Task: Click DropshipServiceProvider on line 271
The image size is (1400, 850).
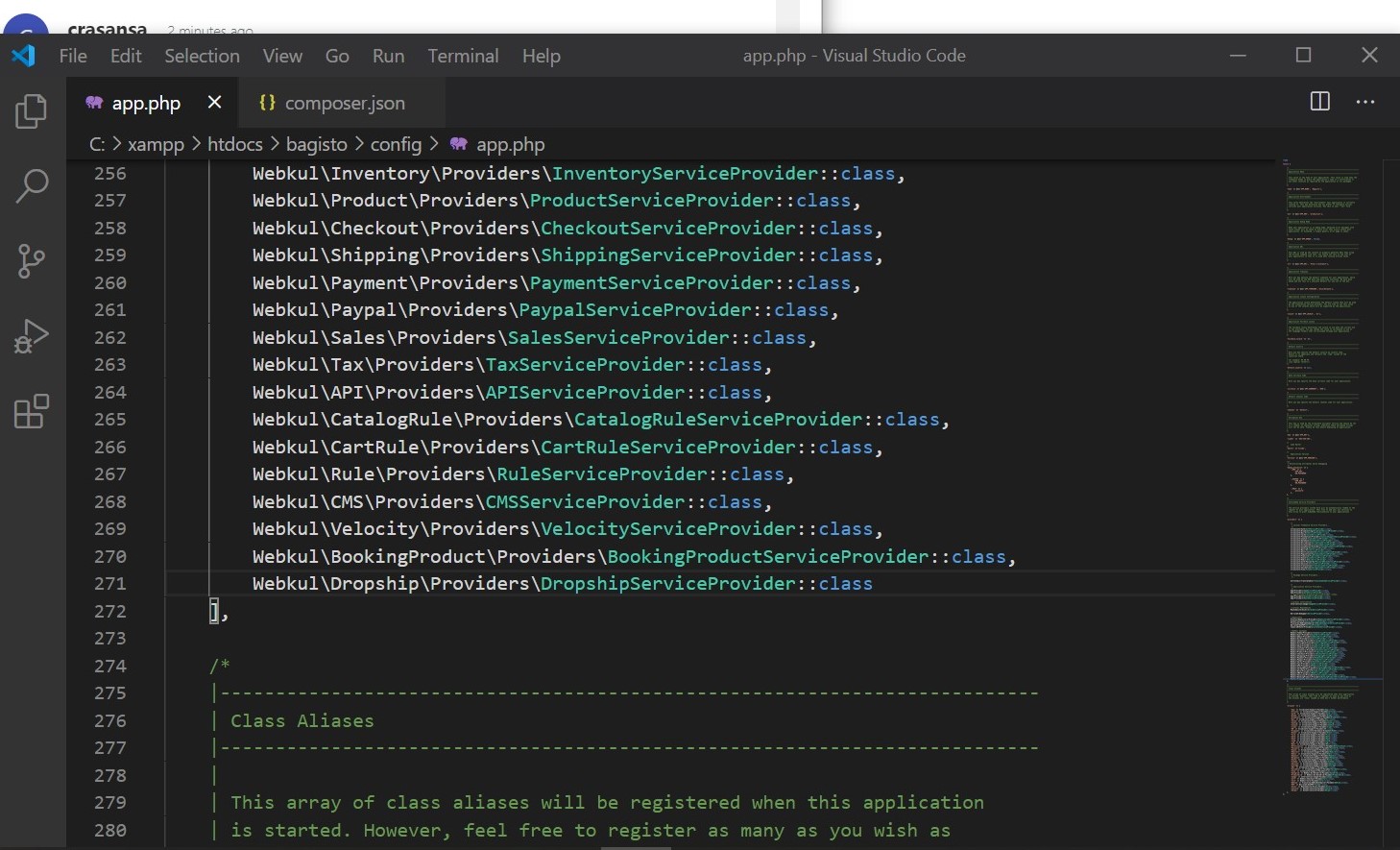Action: click(x=668, y=583)
